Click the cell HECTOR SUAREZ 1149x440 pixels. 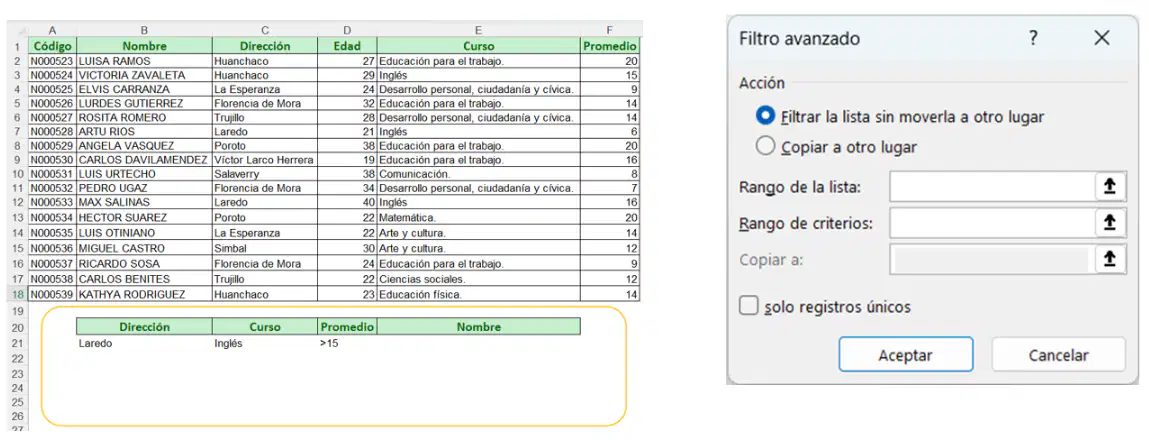[x=144, y=218]
